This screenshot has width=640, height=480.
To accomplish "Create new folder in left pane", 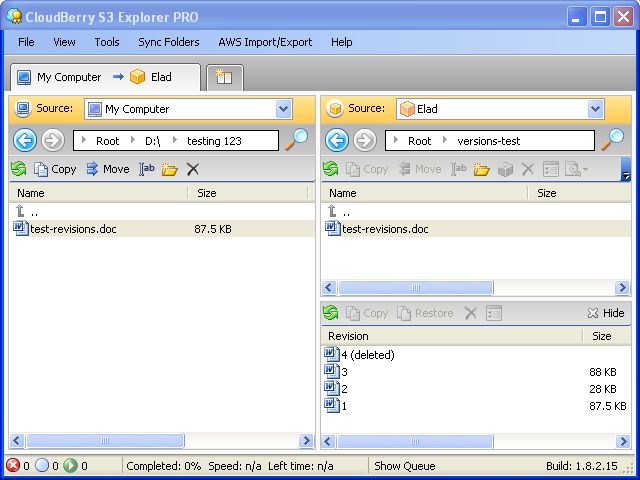I will click(169, 169).
